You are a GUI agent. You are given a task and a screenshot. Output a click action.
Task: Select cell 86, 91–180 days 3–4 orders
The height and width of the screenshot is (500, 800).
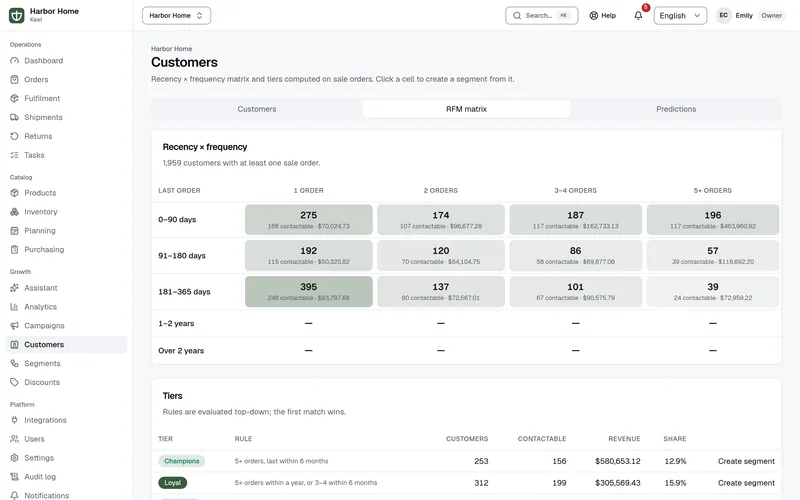click(576, 256)
